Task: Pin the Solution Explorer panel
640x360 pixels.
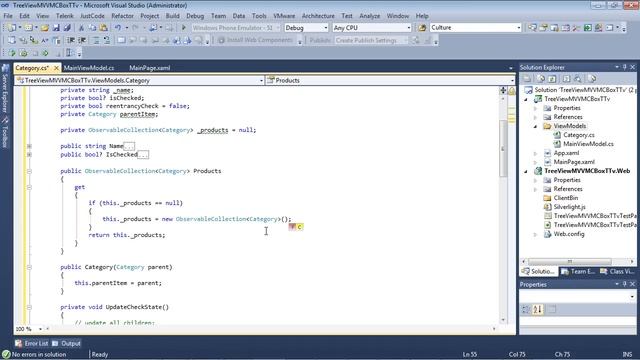Action: tap(624, 67)
